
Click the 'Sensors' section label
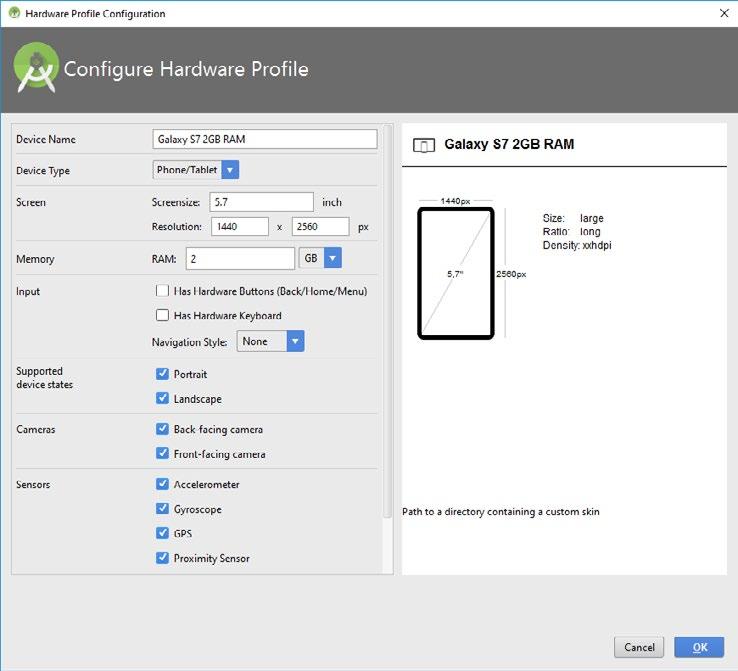(33, 484)
